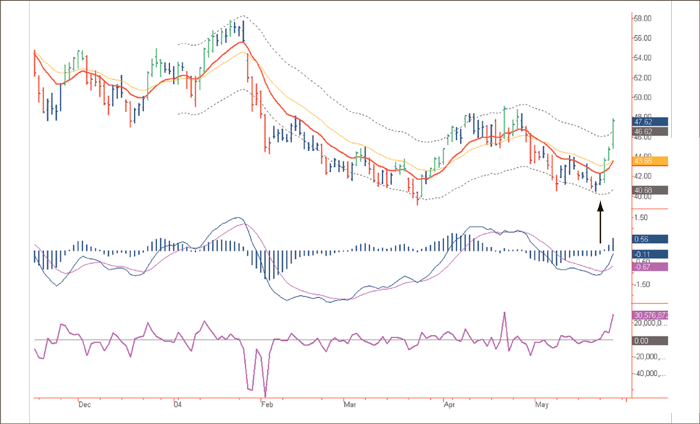The image size is (700, 424).
Task: Click the 1.50 MACD axis label
Action: 643,216
